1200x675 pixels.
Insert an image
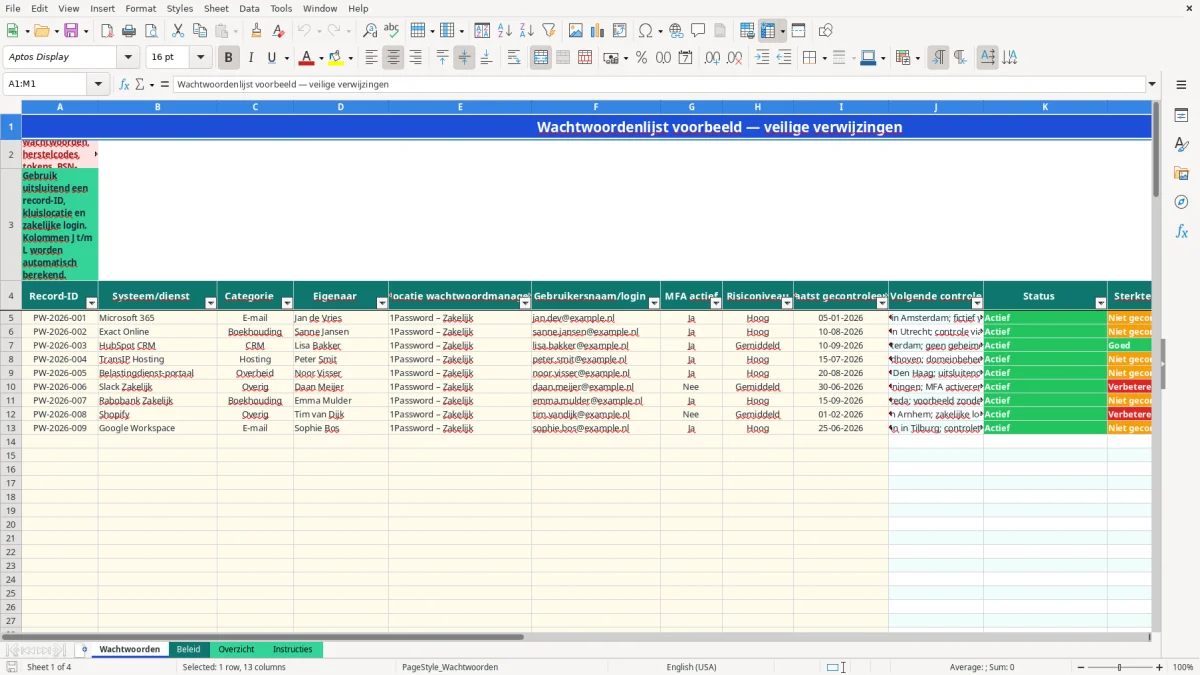[576, 31]
